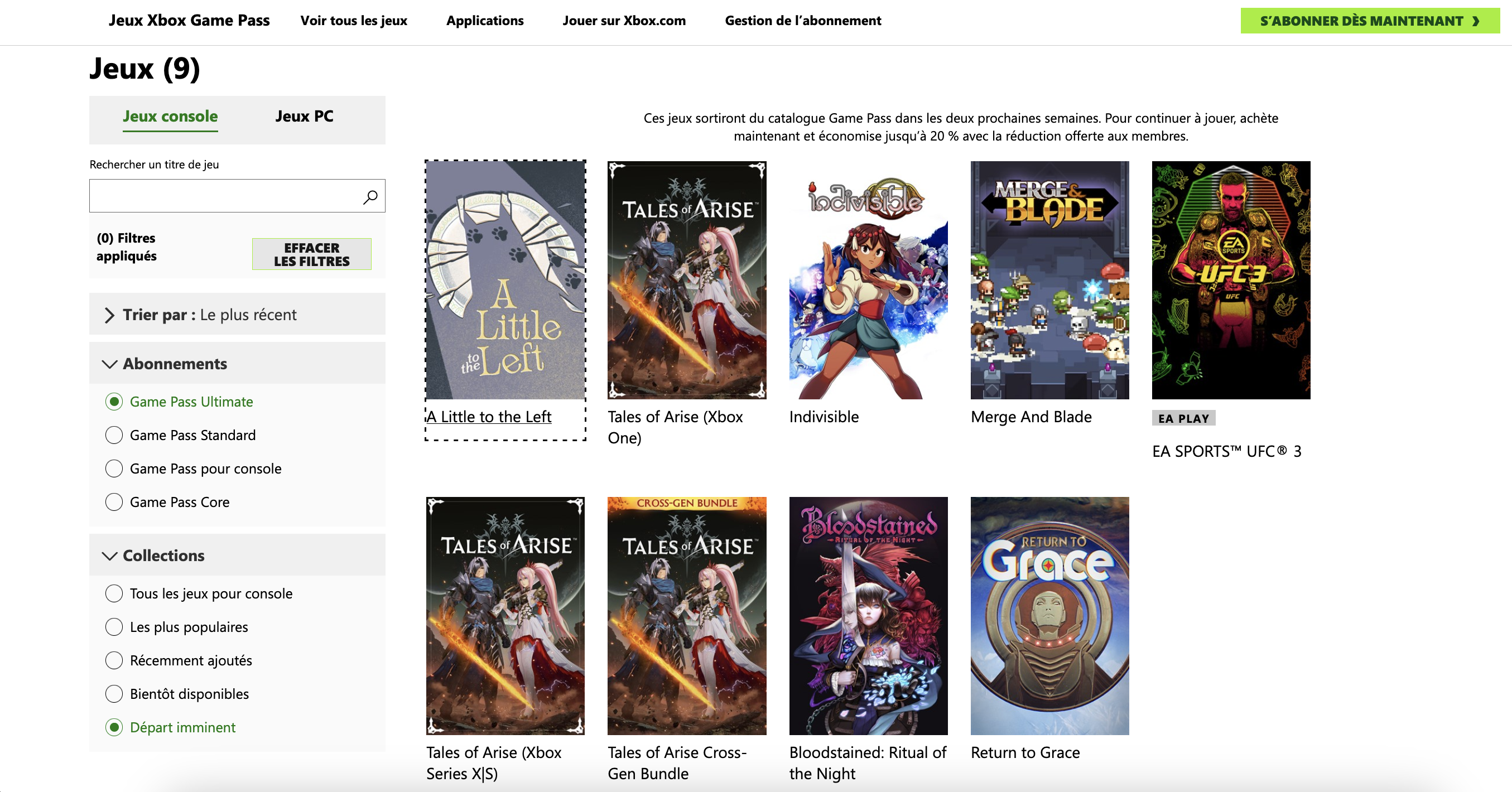Open the Merge And Blade cover

(1049, 281)
